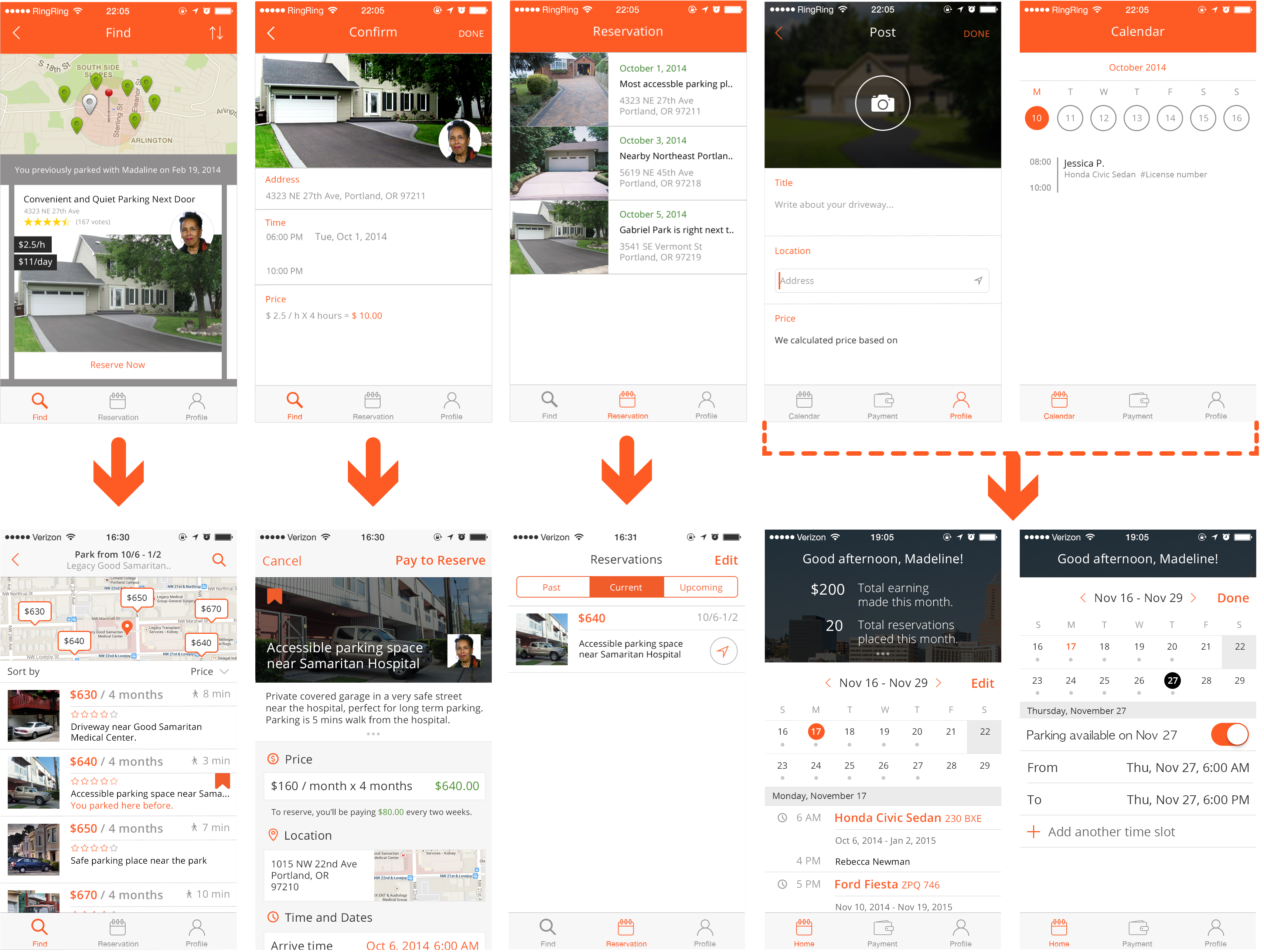
Task: Tap the sort arrows icon in Find header
Action: (x=216, y=33)
